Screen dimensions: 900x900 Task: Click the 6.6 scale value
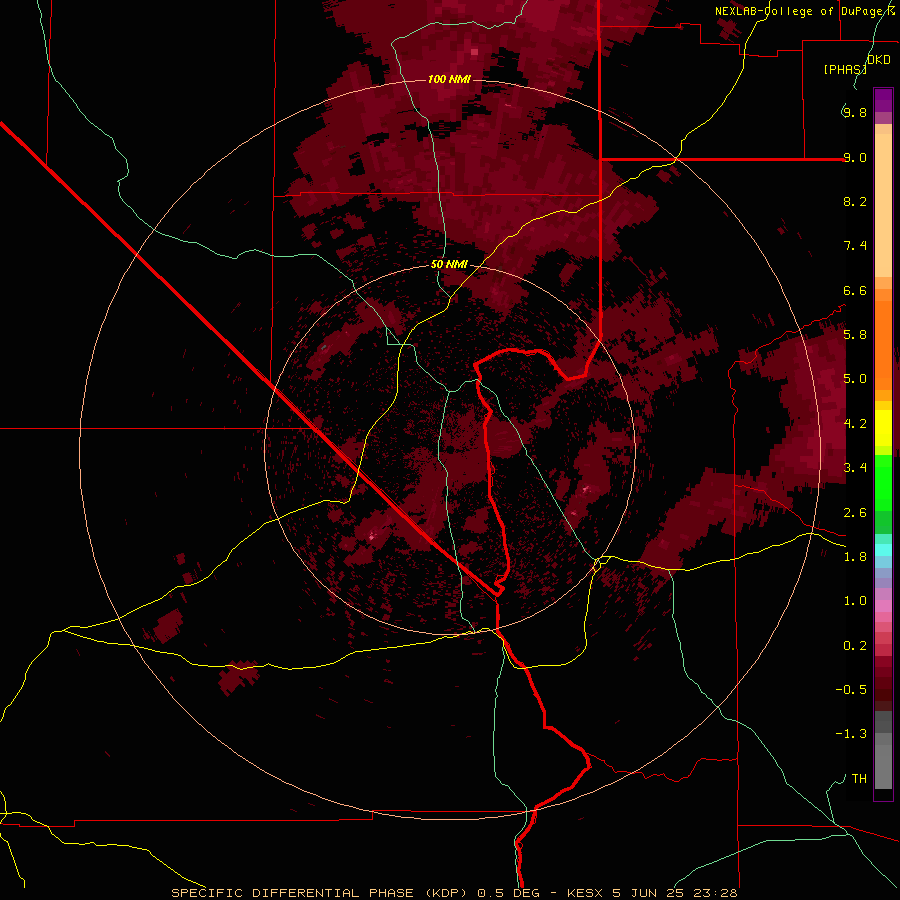[x=855, y=290]
